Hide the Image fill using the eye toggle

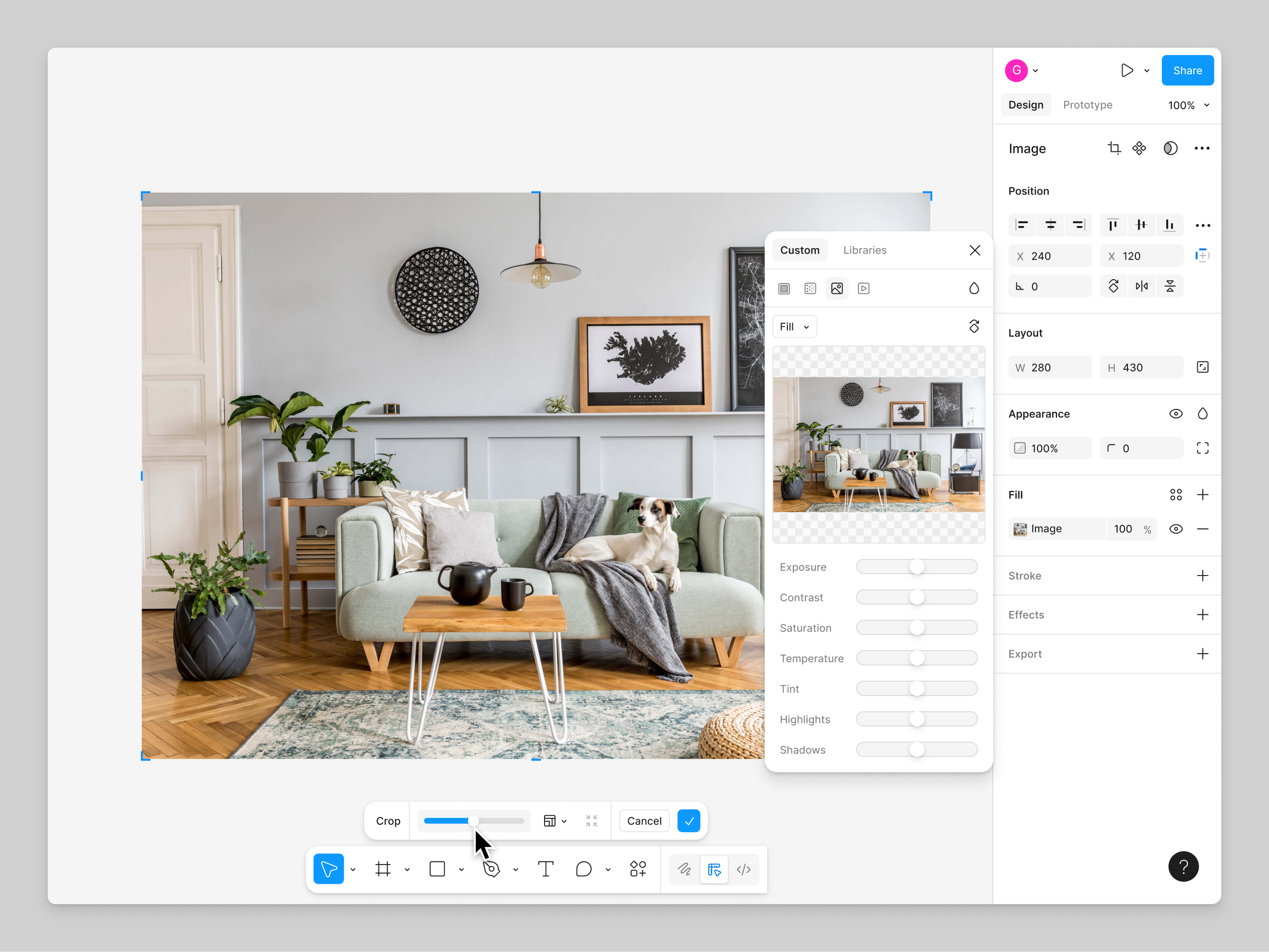coord(1176,528)
